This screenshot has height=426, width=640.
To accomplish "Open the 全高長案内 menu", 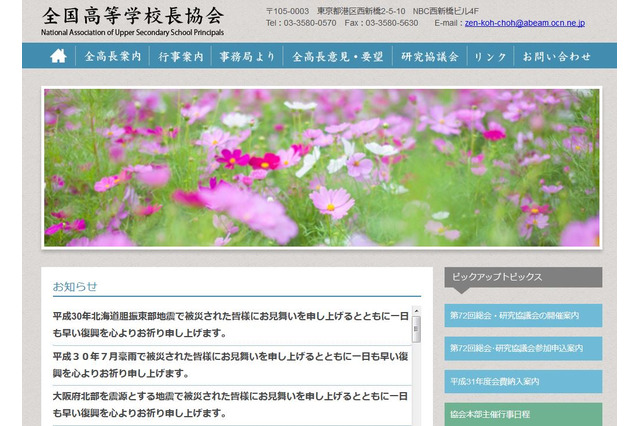I will [113, 56].
